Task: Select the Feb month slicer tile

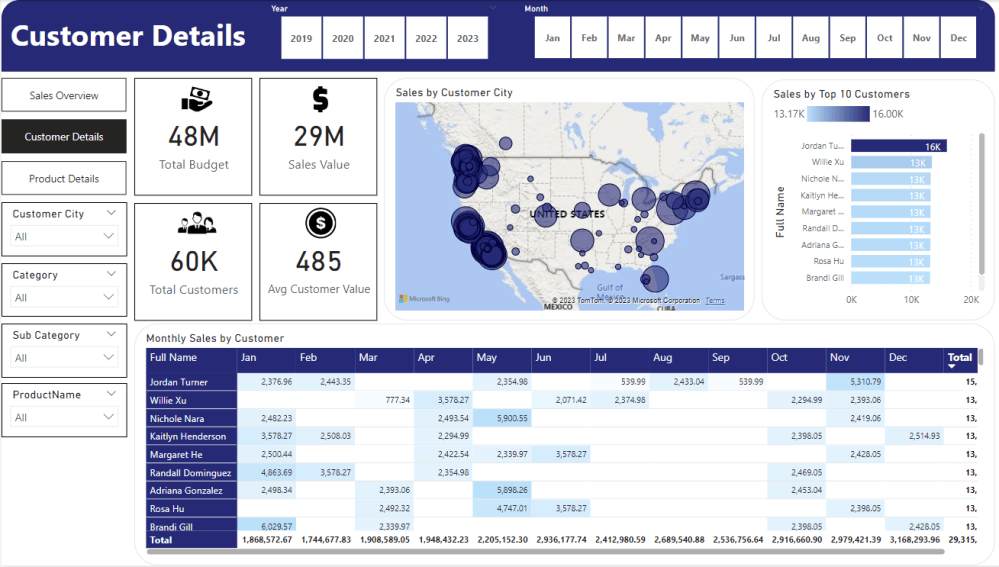Action: click(589, 38)
